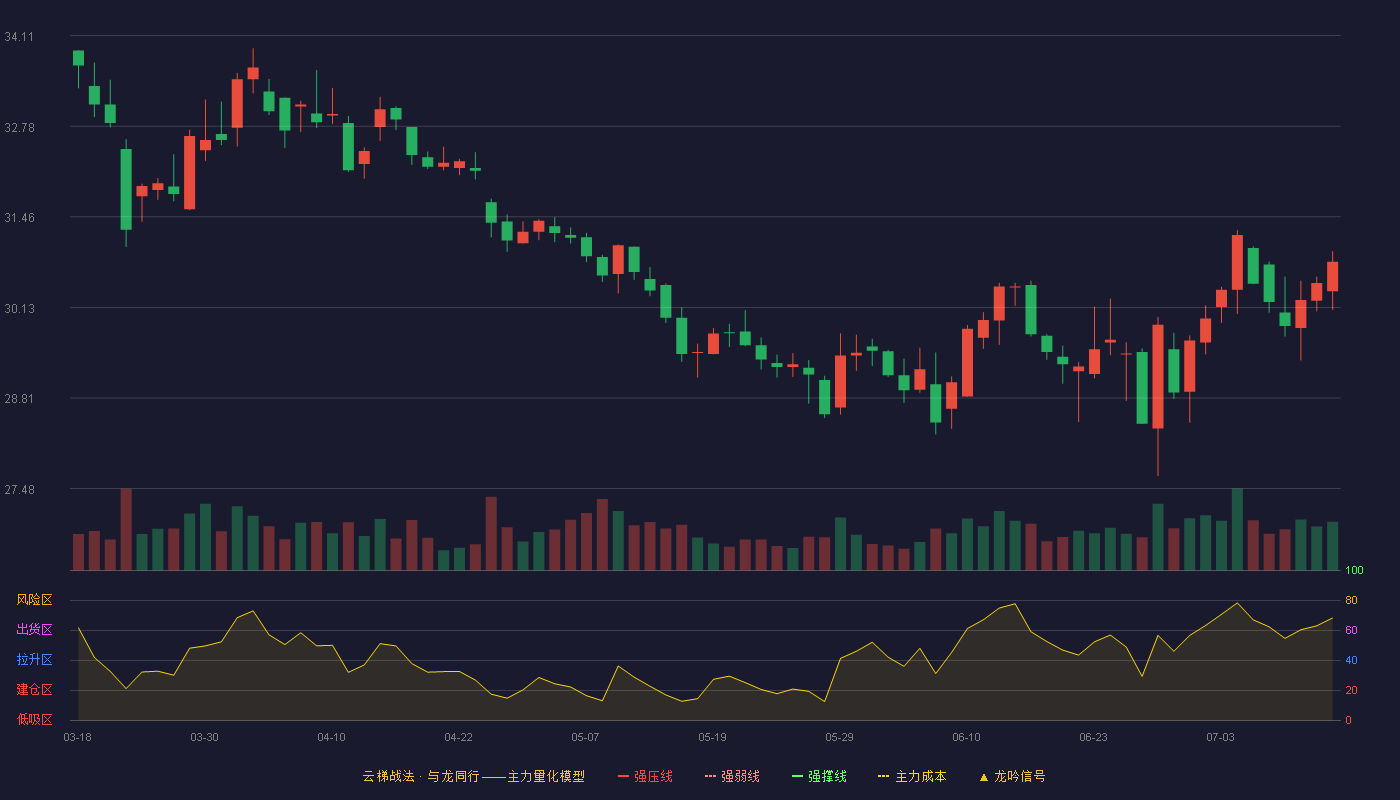Select the 05-07 date label
The height and width of the screenshot is (800, 1400).
click(585, 737)
